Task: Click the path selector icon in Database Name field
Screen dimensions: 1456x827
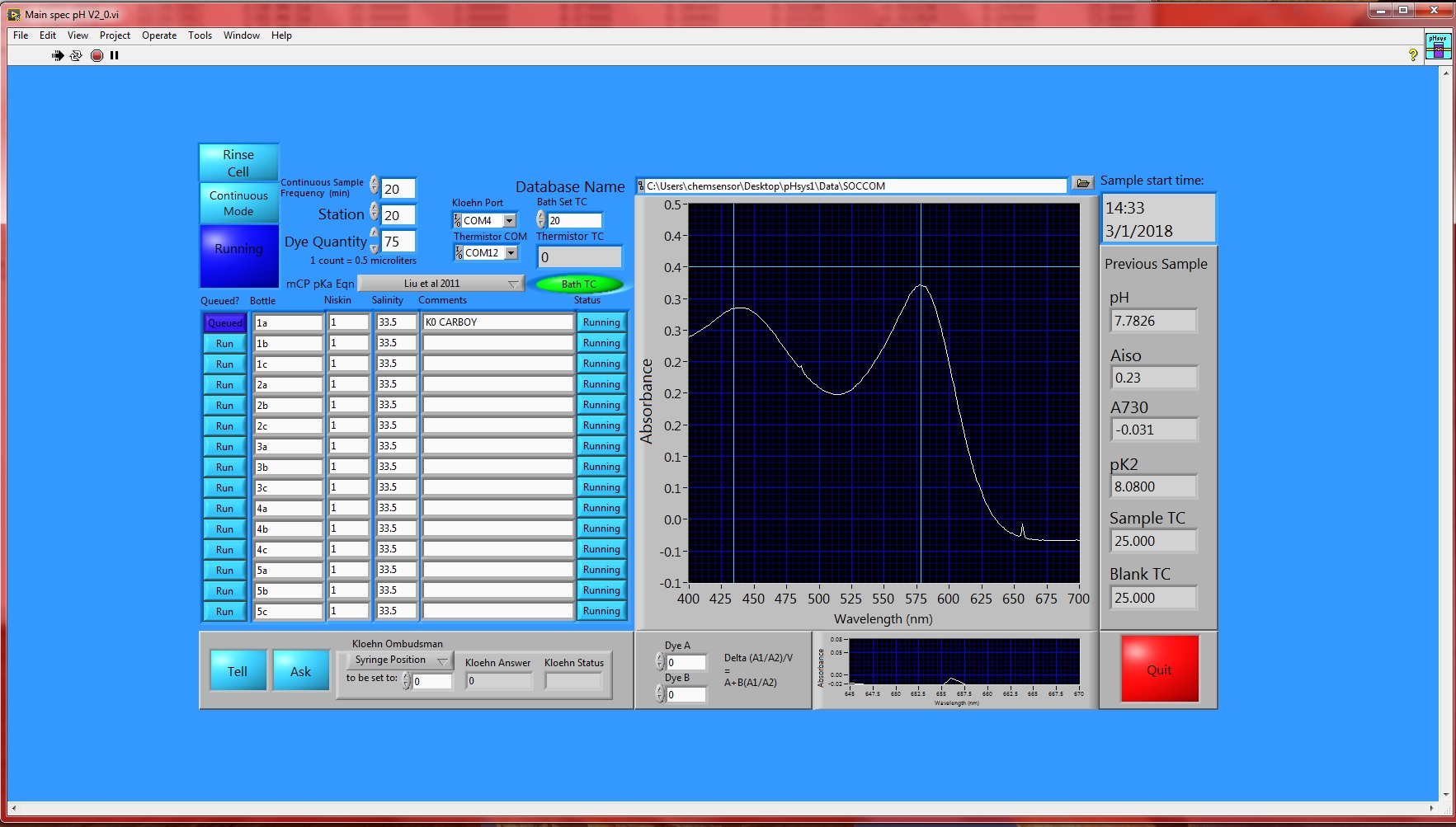Action: 641,186
